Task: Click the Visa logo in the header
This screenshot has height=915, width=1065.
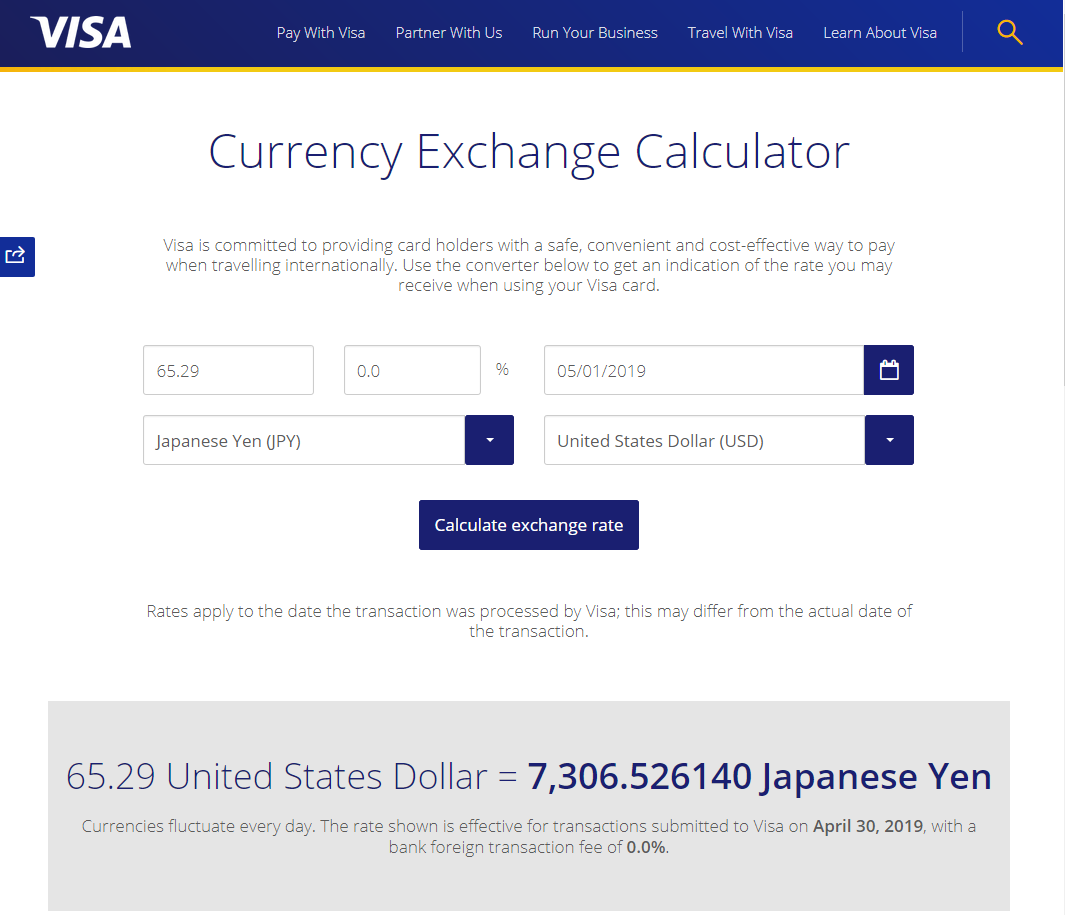Action: point(81,33)
